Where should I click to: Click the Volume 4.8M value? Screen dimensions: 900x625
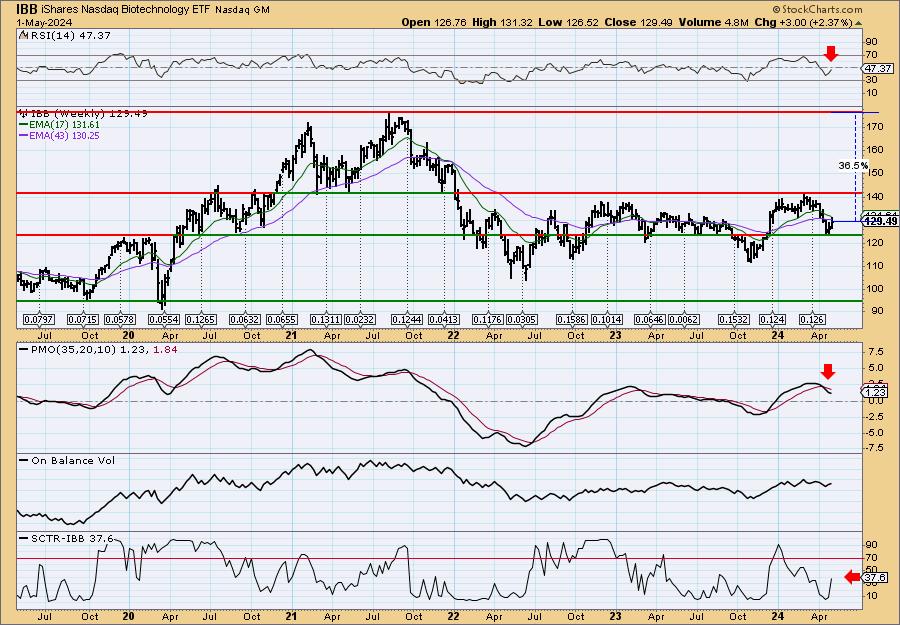pos(713,22)
